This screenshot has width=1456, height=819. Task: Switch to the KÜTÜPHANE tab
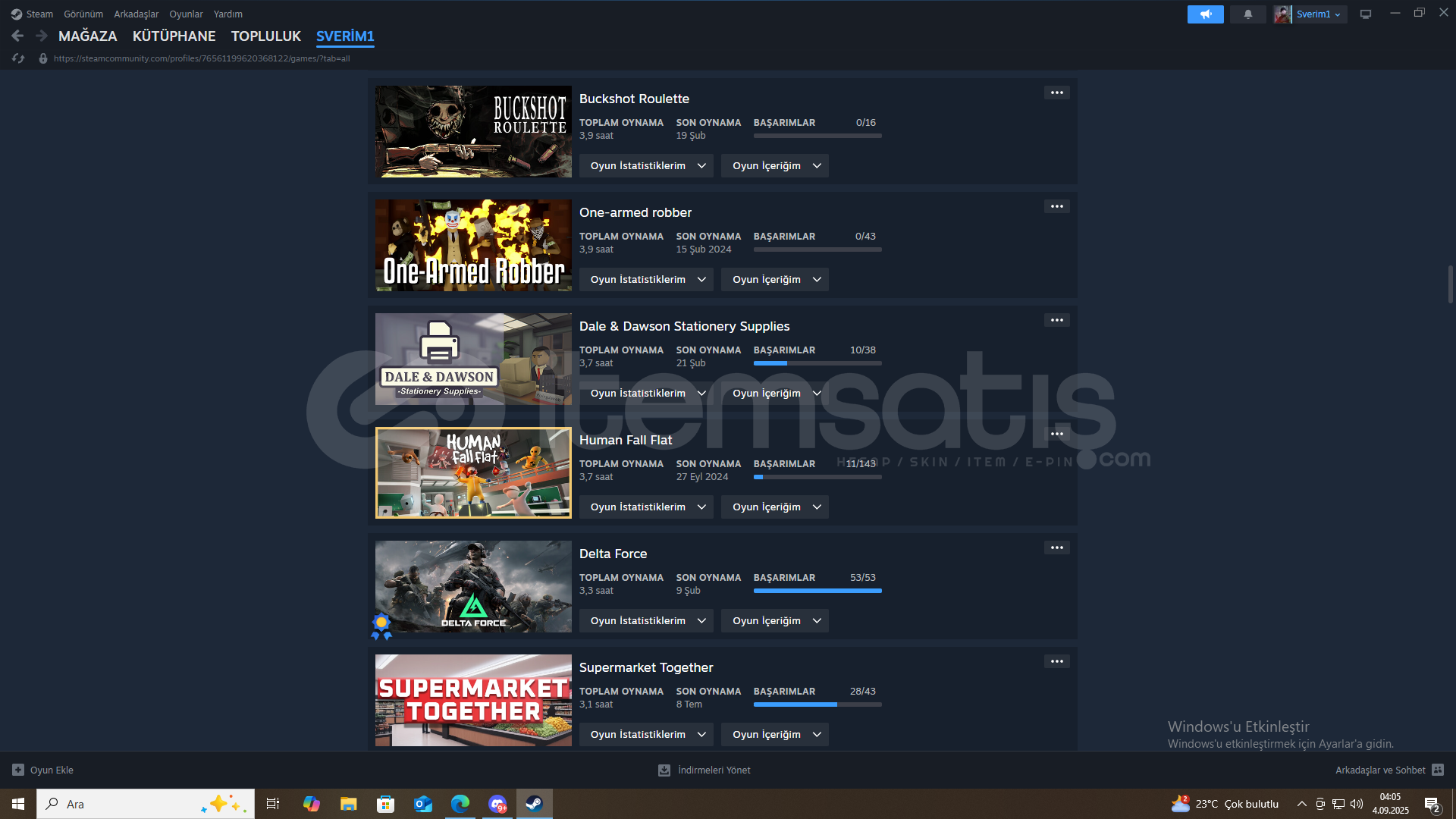point(174,36)
